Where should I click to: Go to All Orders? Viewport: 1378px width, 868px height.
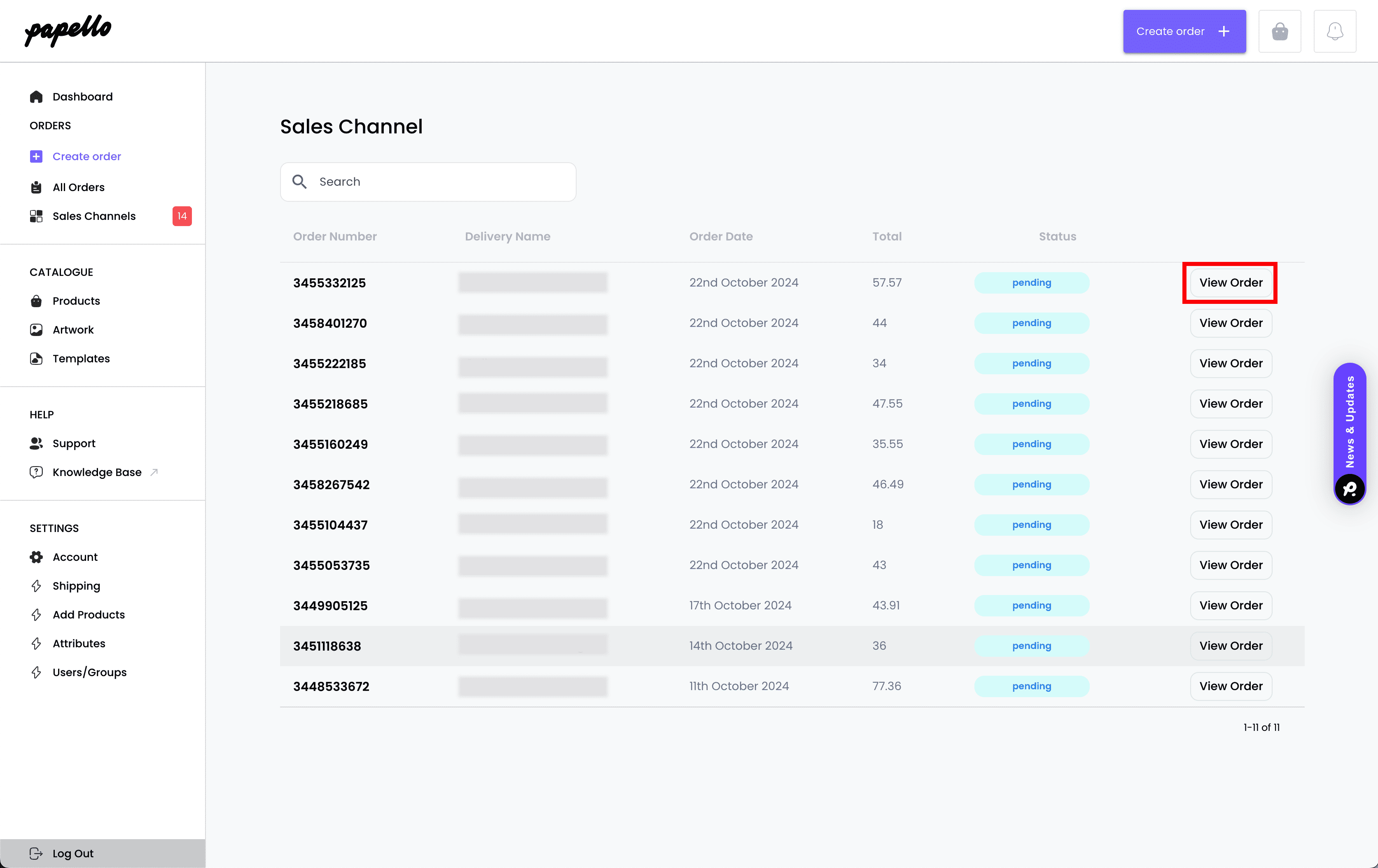point(78,187)
